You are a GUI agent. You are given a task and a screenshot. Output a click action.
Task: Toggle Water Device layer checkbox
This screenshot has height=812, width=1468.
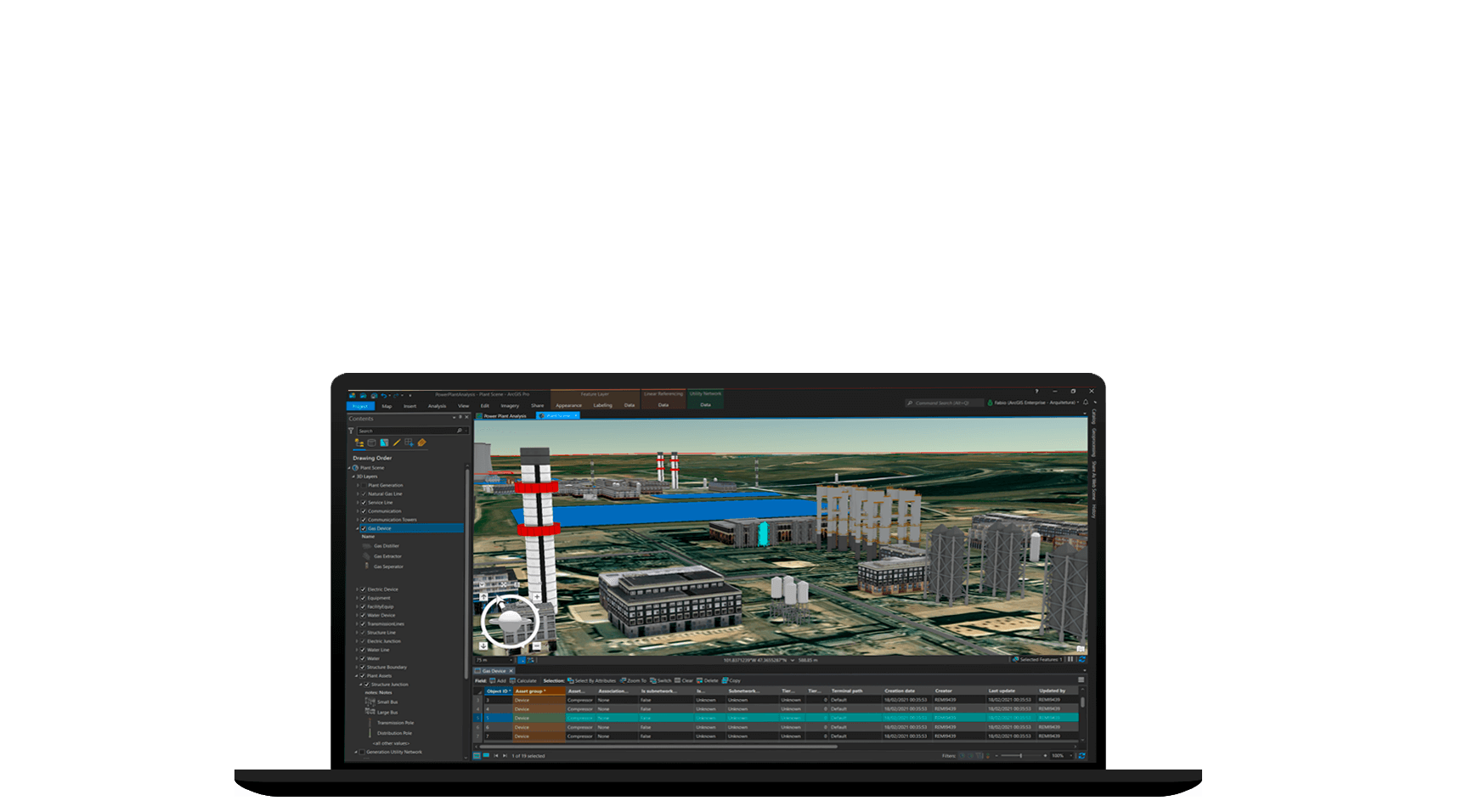tap(363, 615)
